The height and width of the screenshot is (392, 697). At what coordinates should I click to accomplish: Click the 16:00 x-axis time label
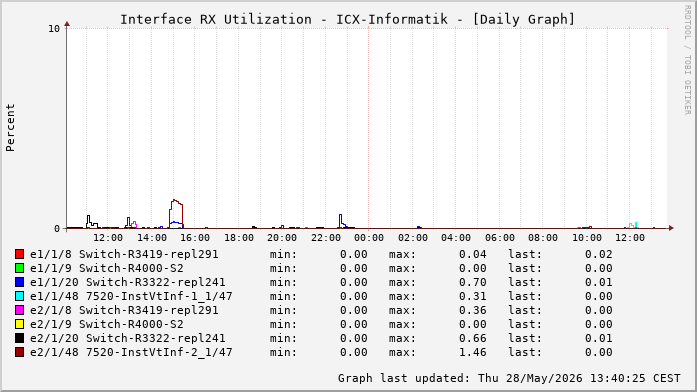(x=195, y=238)
